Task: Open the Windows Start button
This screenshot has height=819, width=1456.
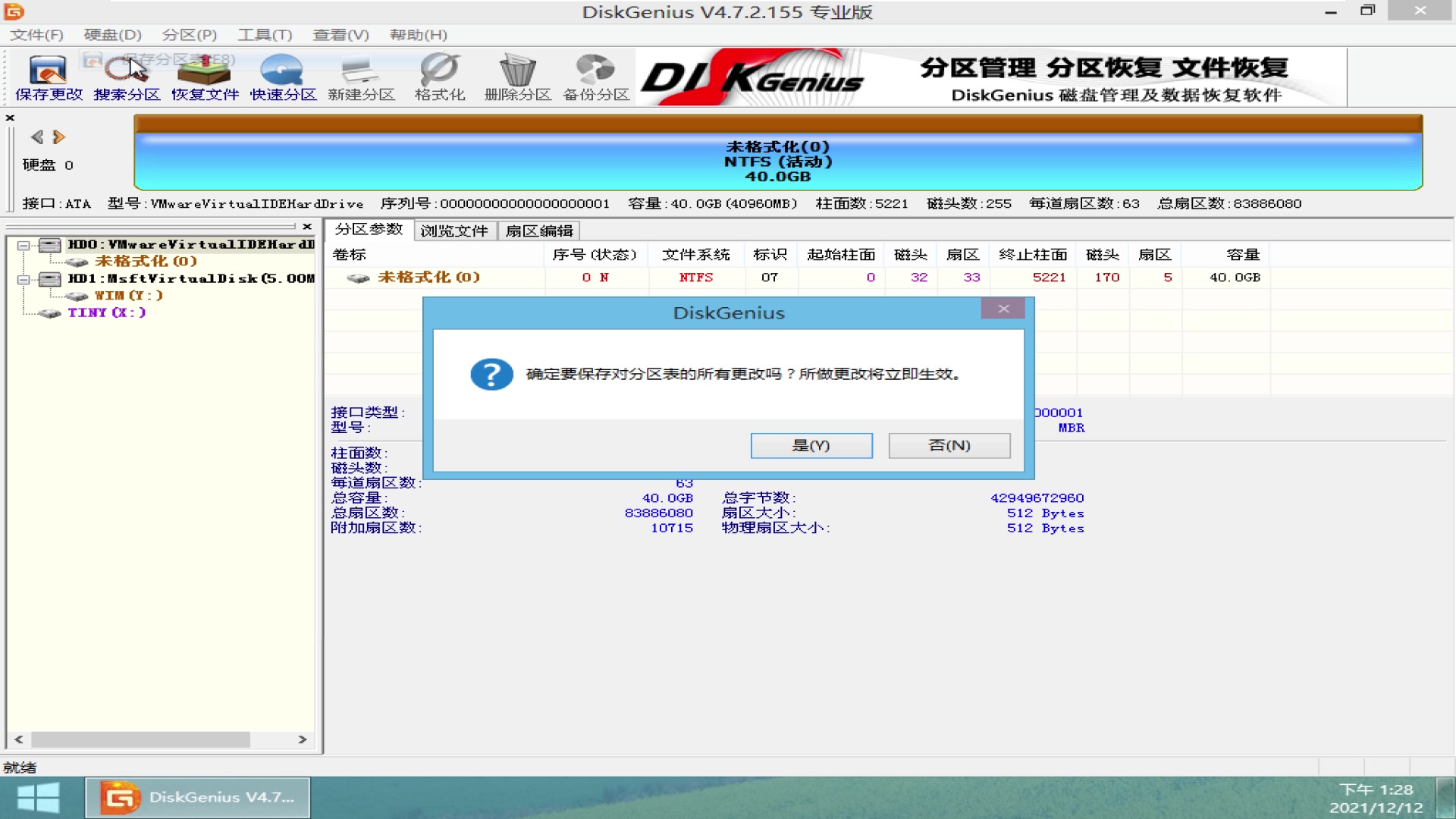Action: click(x=38, y=798)
